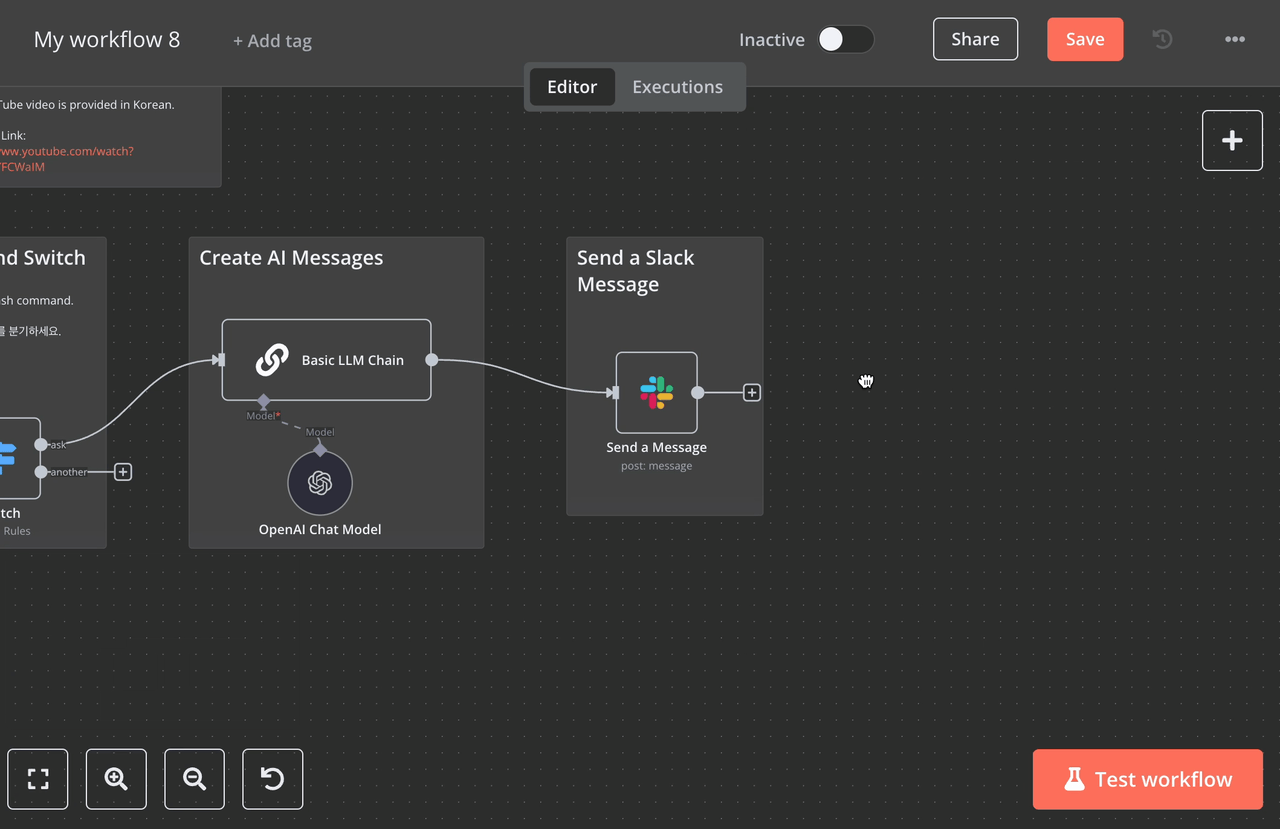Open the three-dots options menu
The height and width of the screenshot is (829, 1280).
(1235, 40)
